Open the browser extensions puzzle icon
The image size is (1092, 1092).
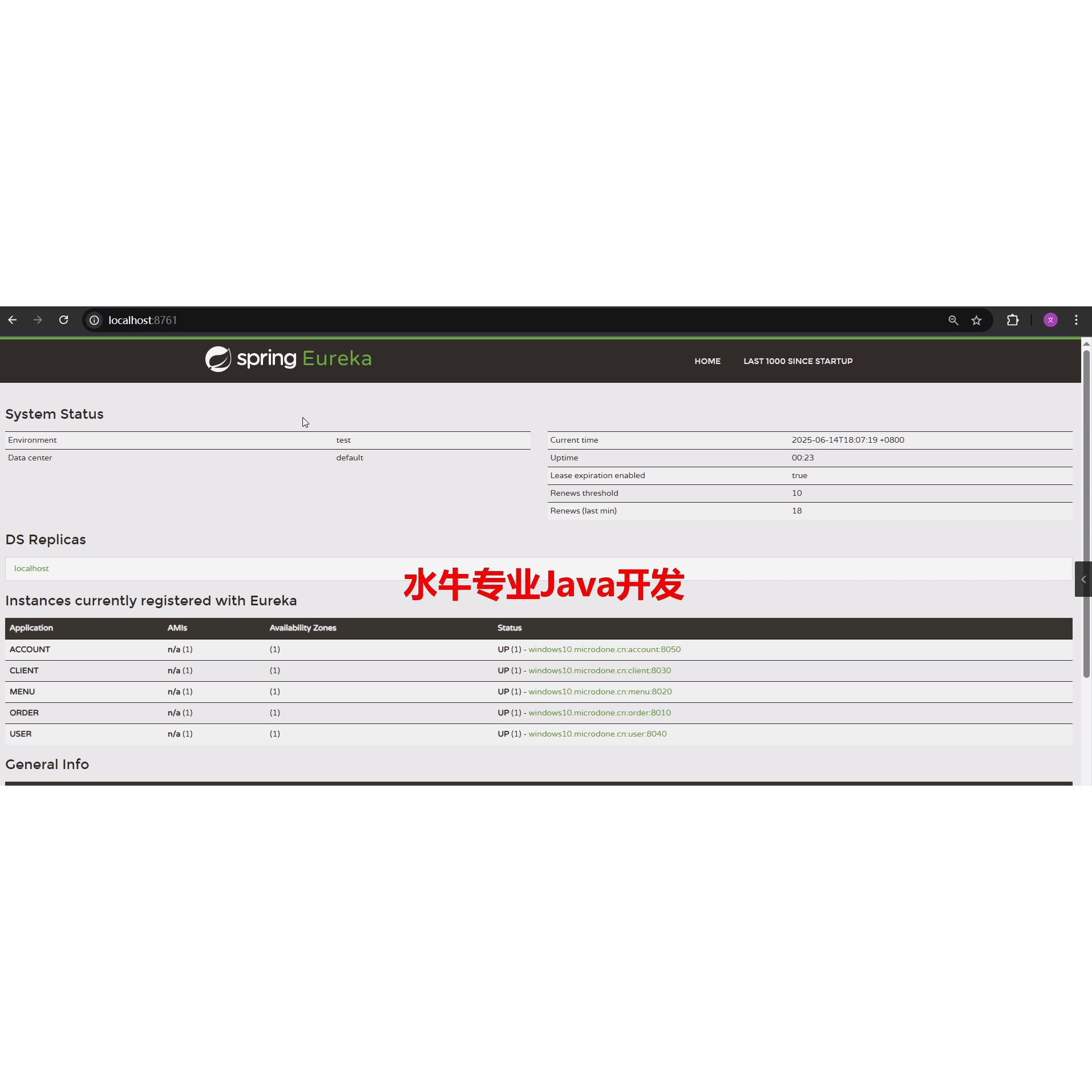pyautogui.click(x=1013, y=320)
